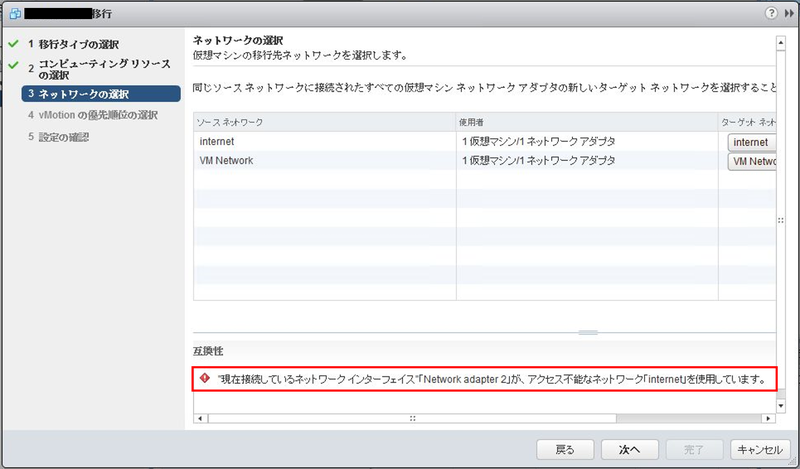This screenshot has width=800, height=469.
Task: Click the horizontal scrollbar thumb
Action: coord(412,418)
